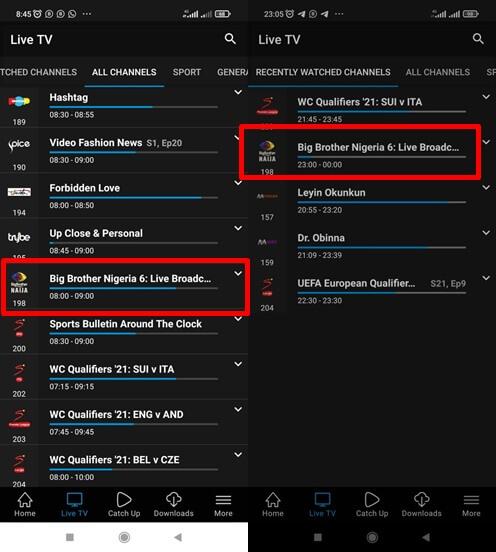The width and height of the screenshot is (496, 552).
Task: Tap Forbidden Love progress bar
Action: [x=133, y=197]
